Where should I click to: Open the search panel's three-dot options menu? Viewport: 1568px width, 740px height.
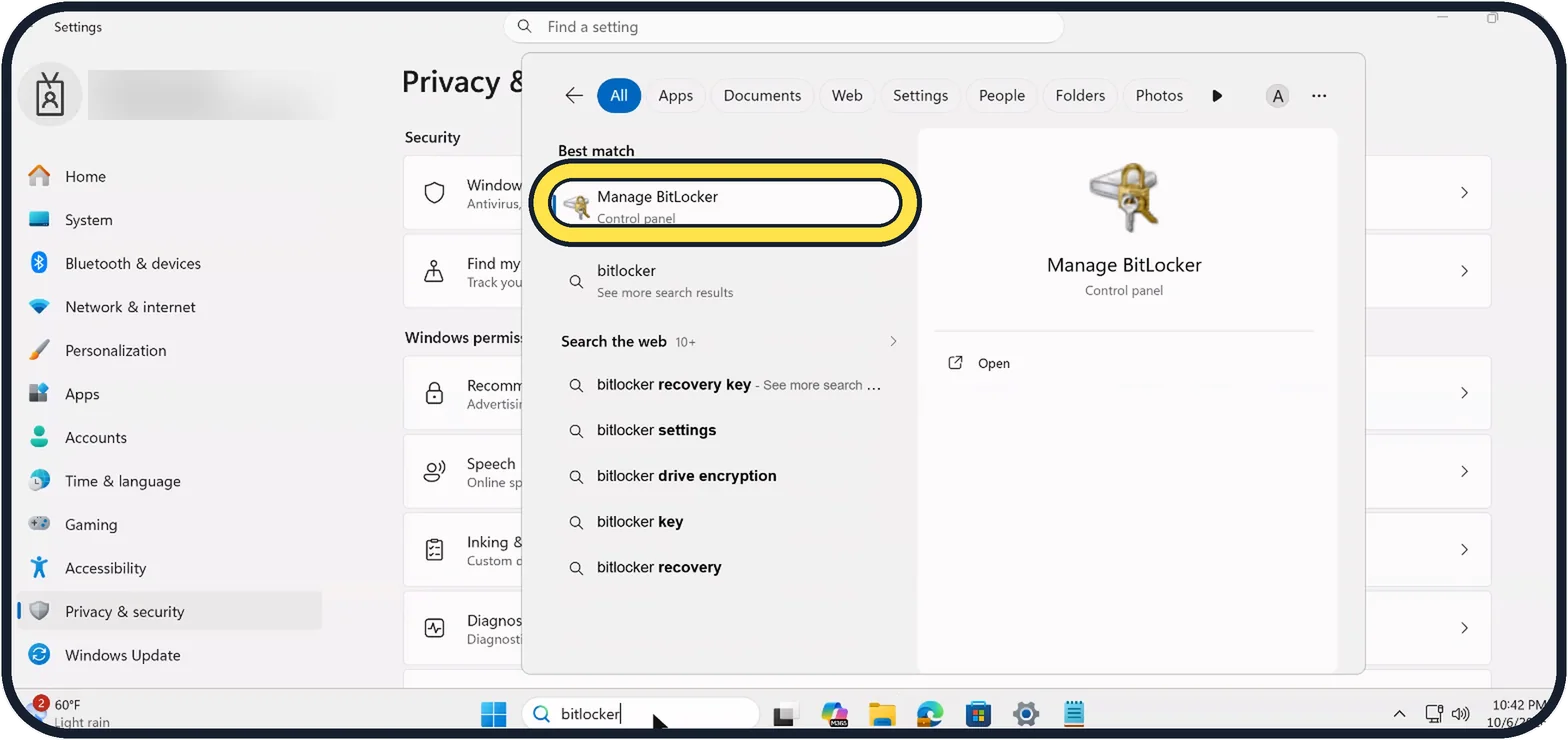click(1319, 96)
